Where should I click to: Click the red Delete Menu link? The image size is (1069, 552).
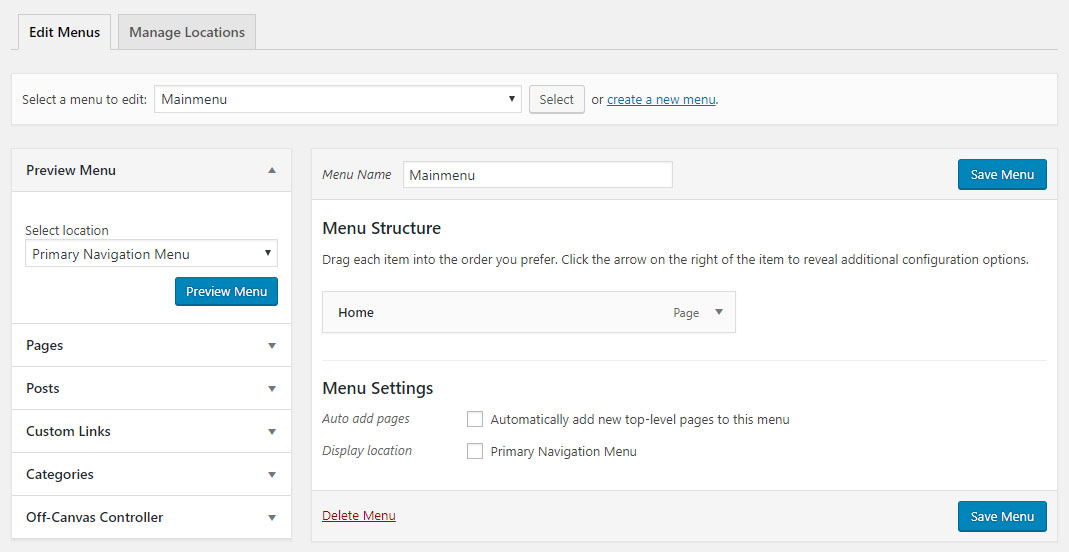(359, 516)
